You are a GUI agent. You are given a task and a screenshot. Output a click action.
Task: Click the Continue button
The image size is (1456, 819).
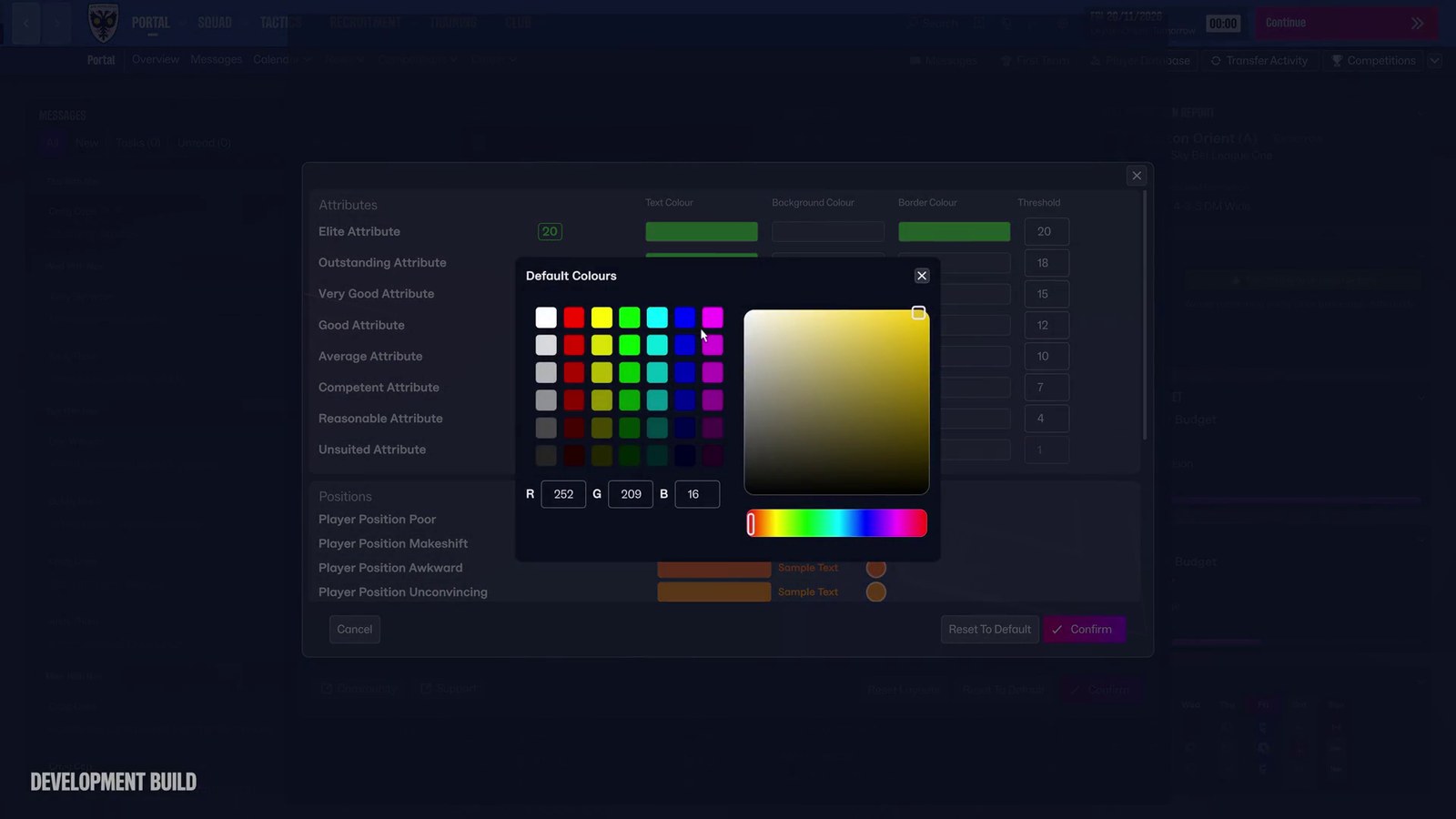pyautogui.click(x=1345, y=23)
